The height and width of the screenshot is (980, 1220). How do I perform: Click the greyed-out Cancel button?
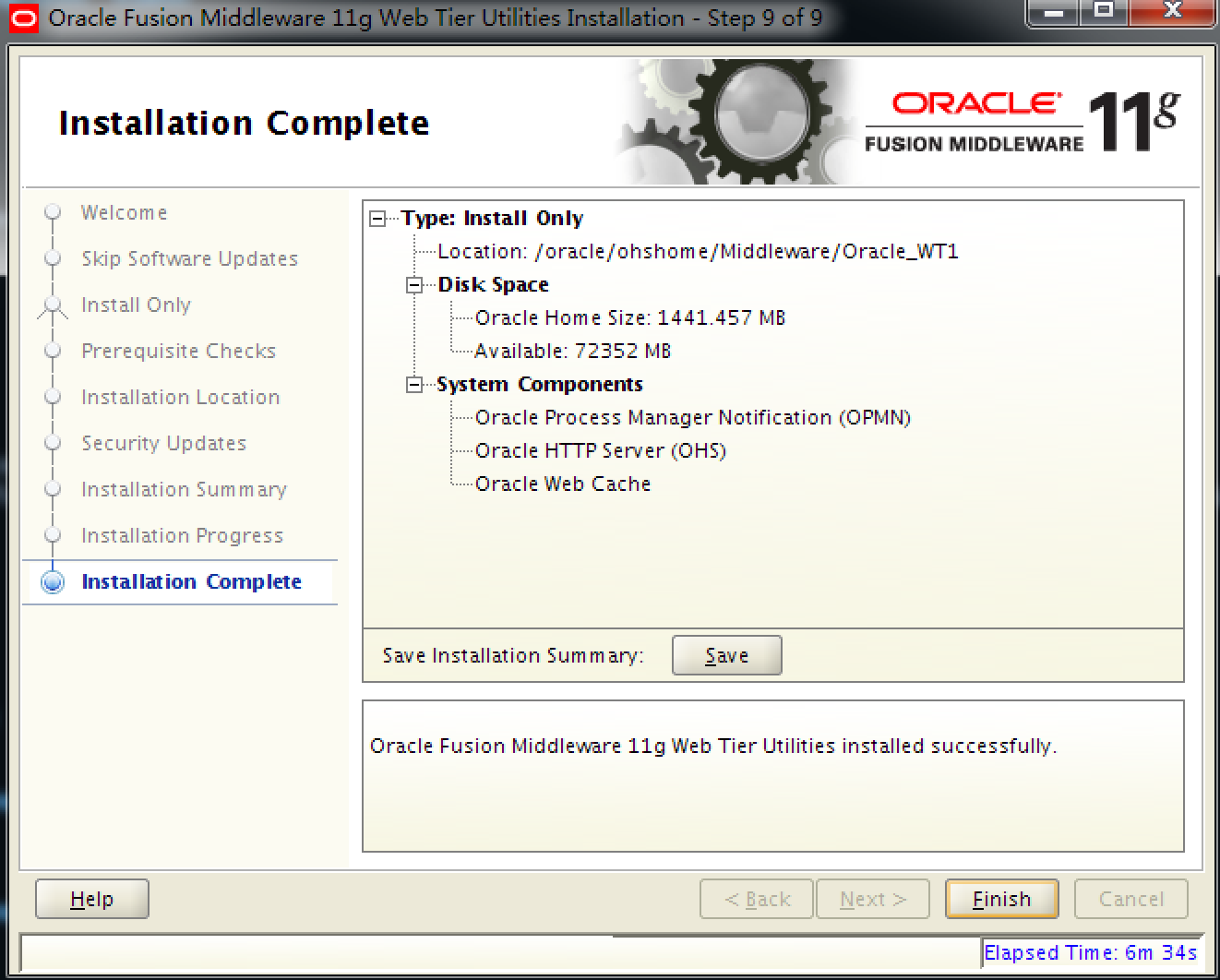1131,899
